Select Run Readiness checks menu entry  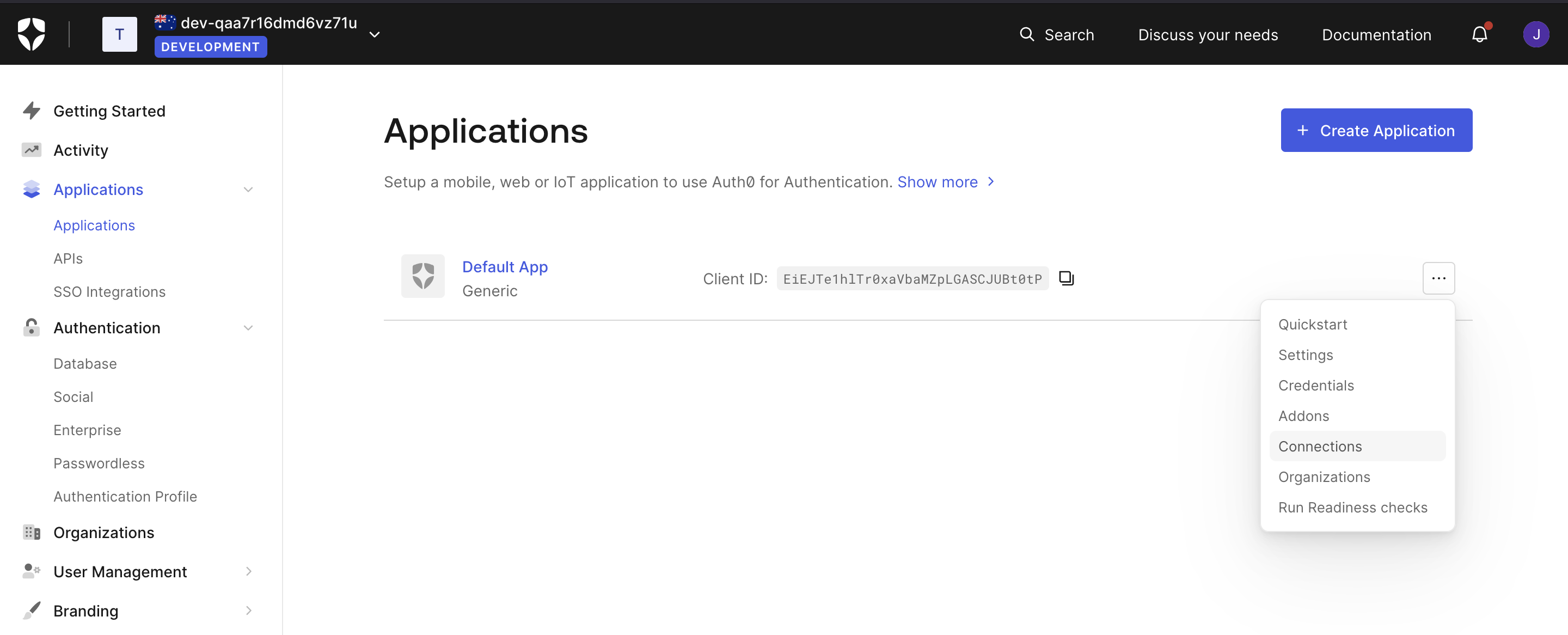pos(1357,506)
